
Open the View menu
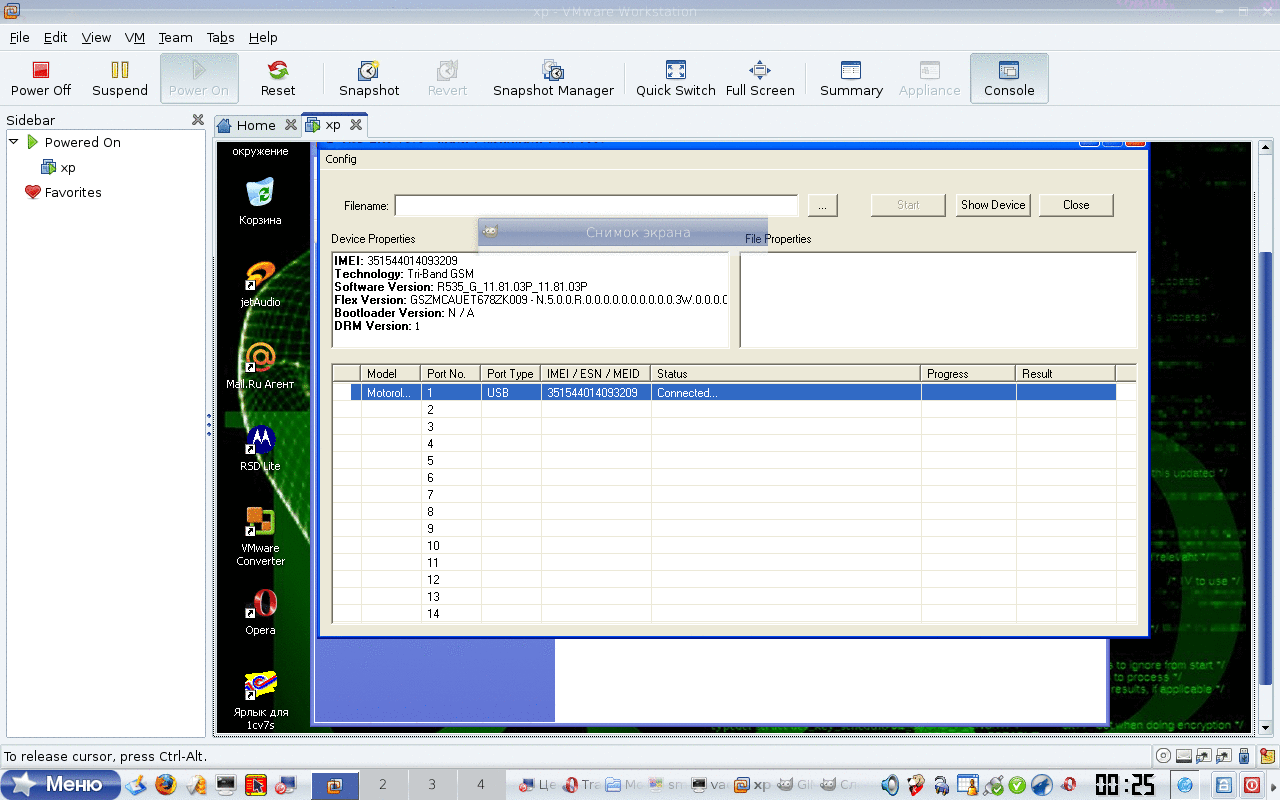coord(96,37)
